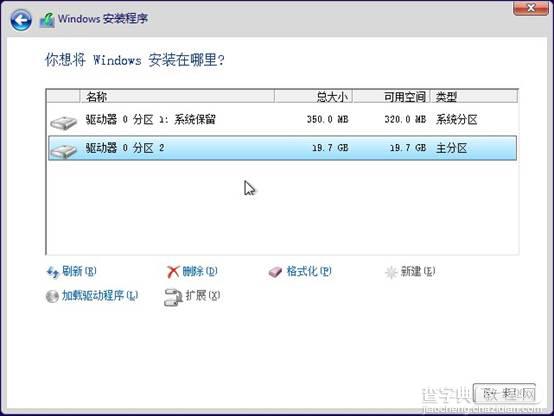Select row 驱动器 0 分区 2
554x416 pixels.
coord(282,148)
